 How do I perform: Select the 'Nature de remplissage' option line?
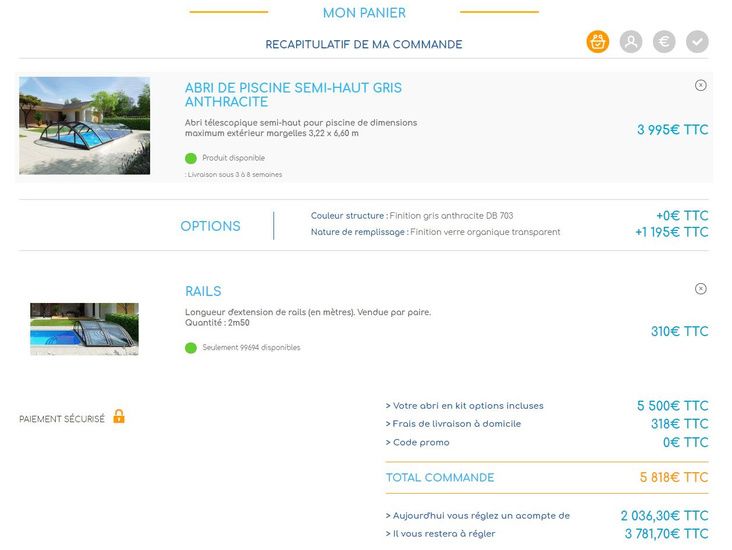pos(435,232)
